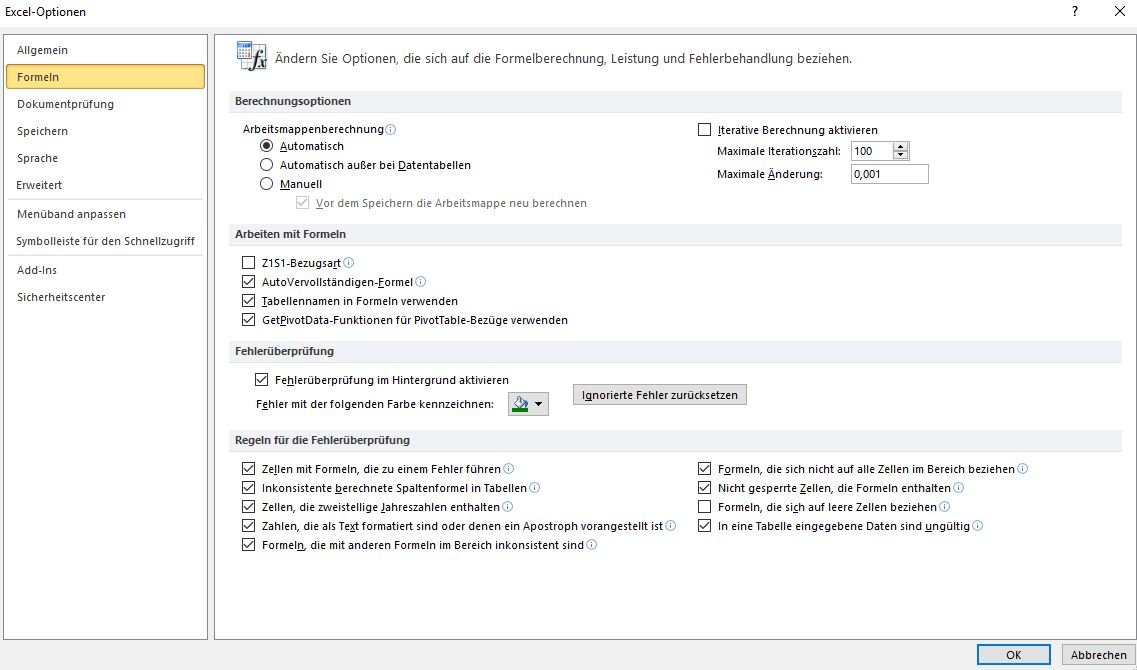Toggle 'Tabellennamen in Formeln verwenden'
Viewport: 1137px width, 670px height.
click(249, 301)
